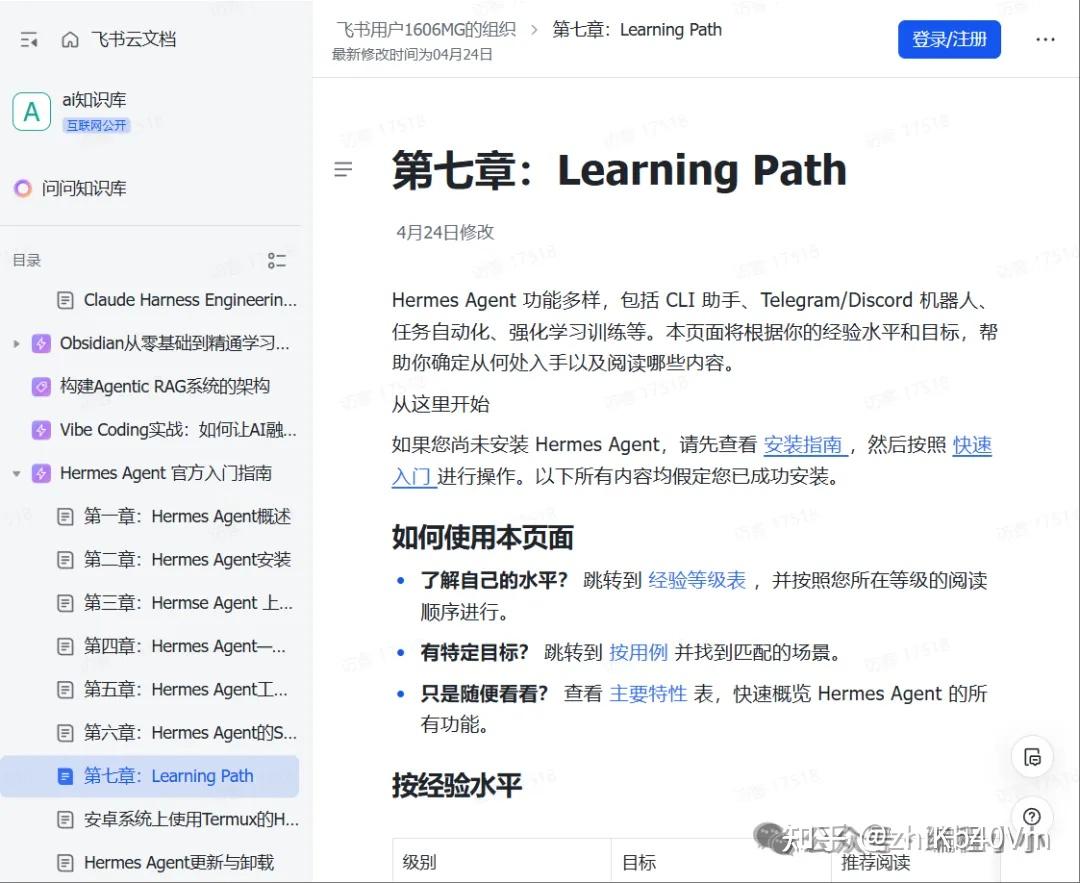
Task: Collapse the sidebar with the menu-fold icon
Action: pos(29,40)
